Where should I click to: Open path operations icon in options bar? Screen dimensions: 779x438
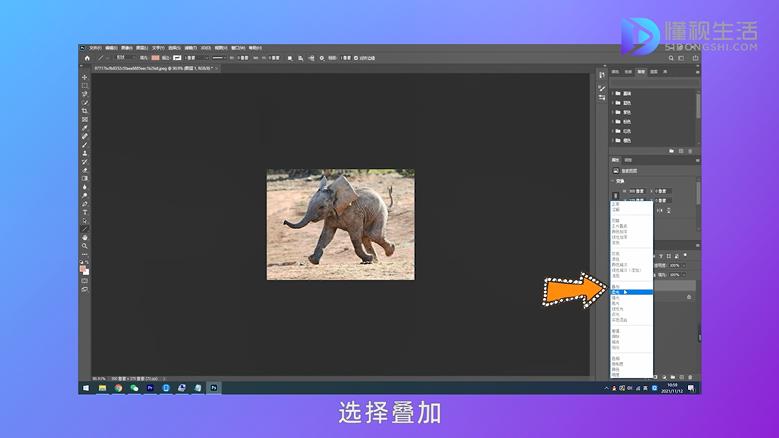tap(290, 58)
